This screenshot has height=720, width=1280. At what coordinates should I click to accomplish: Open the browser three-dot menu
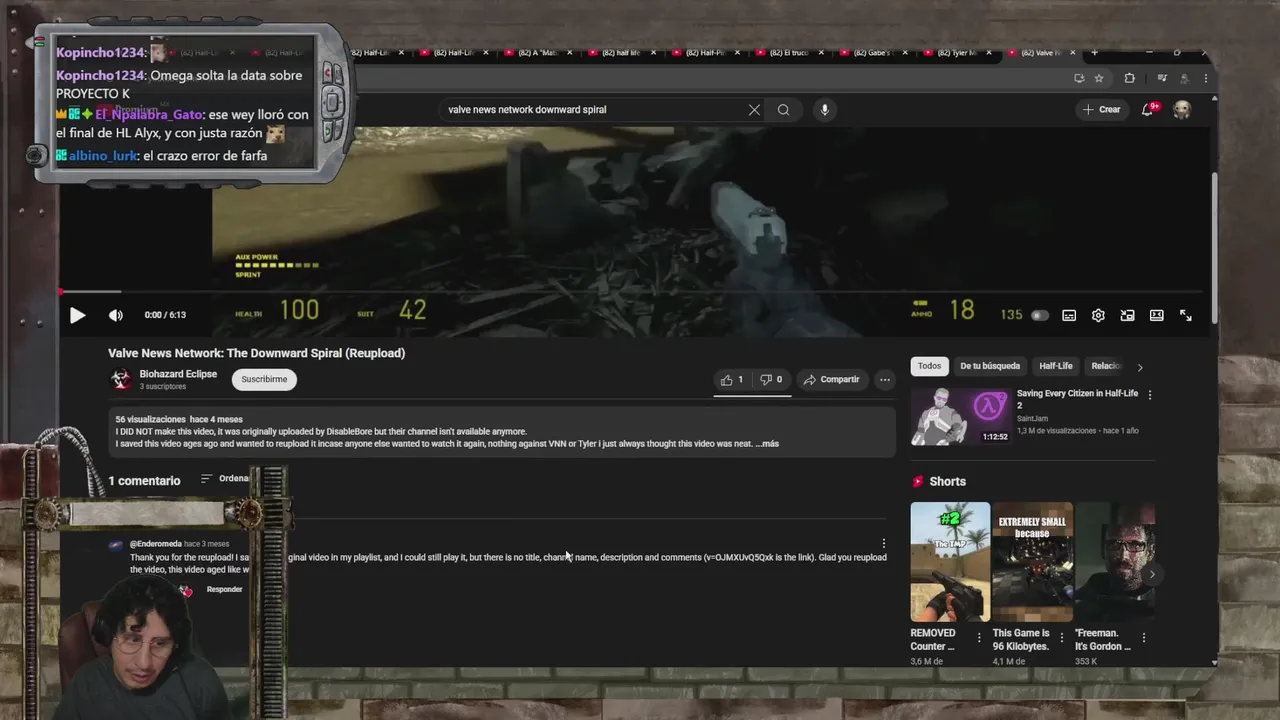point(1206,78)
